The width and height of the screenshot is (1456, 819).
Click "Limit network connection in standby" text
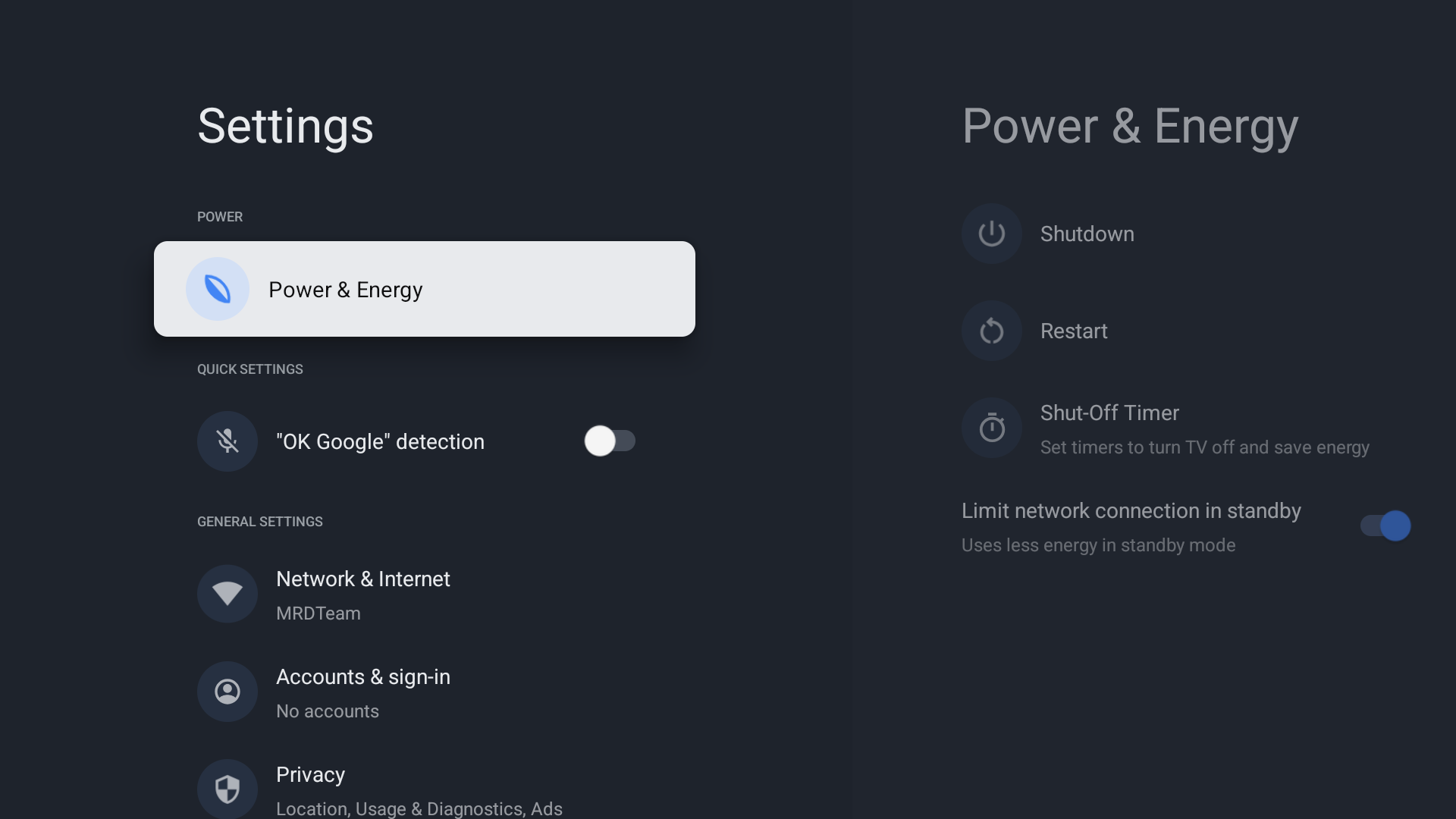click(x=1131, y=511)
